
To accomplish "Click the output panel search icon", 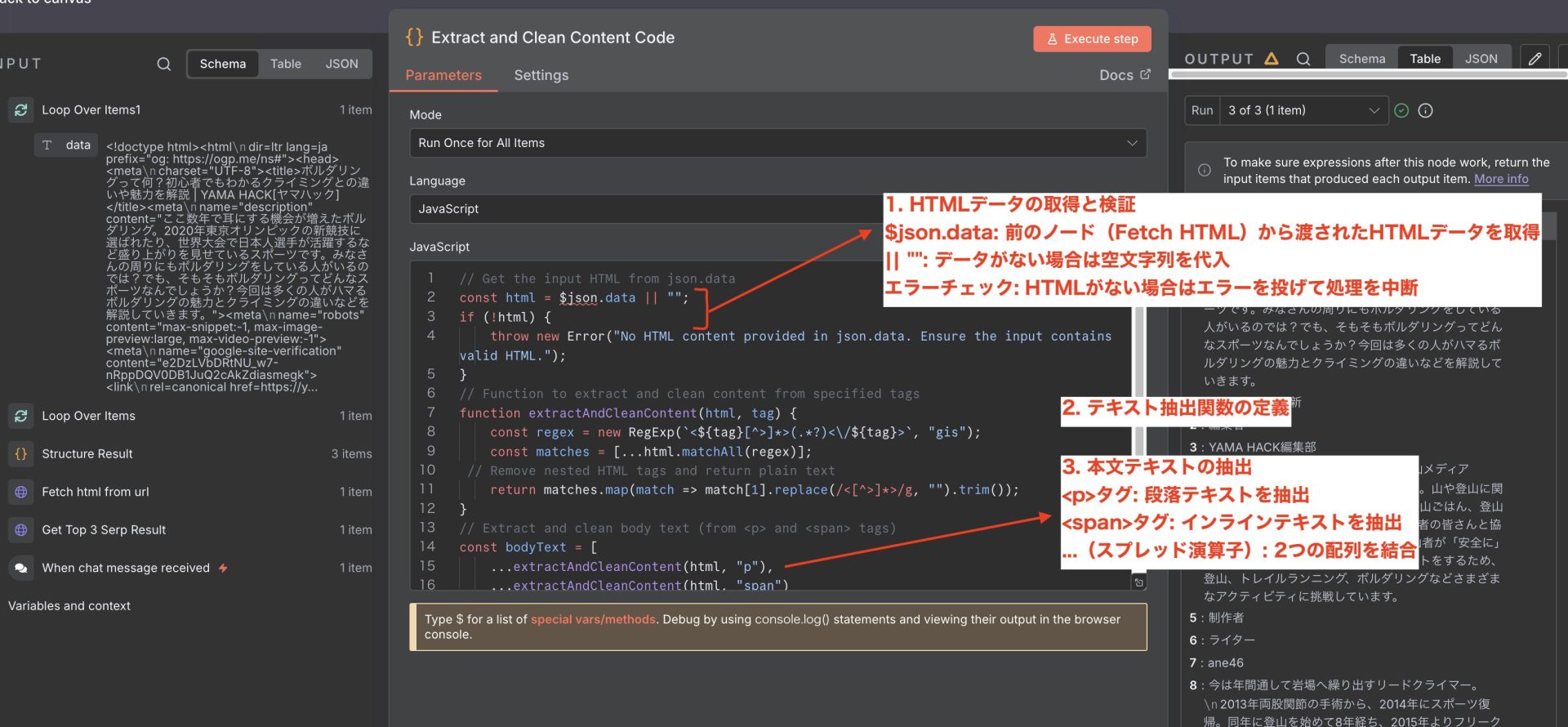I will coord(1303,59).
